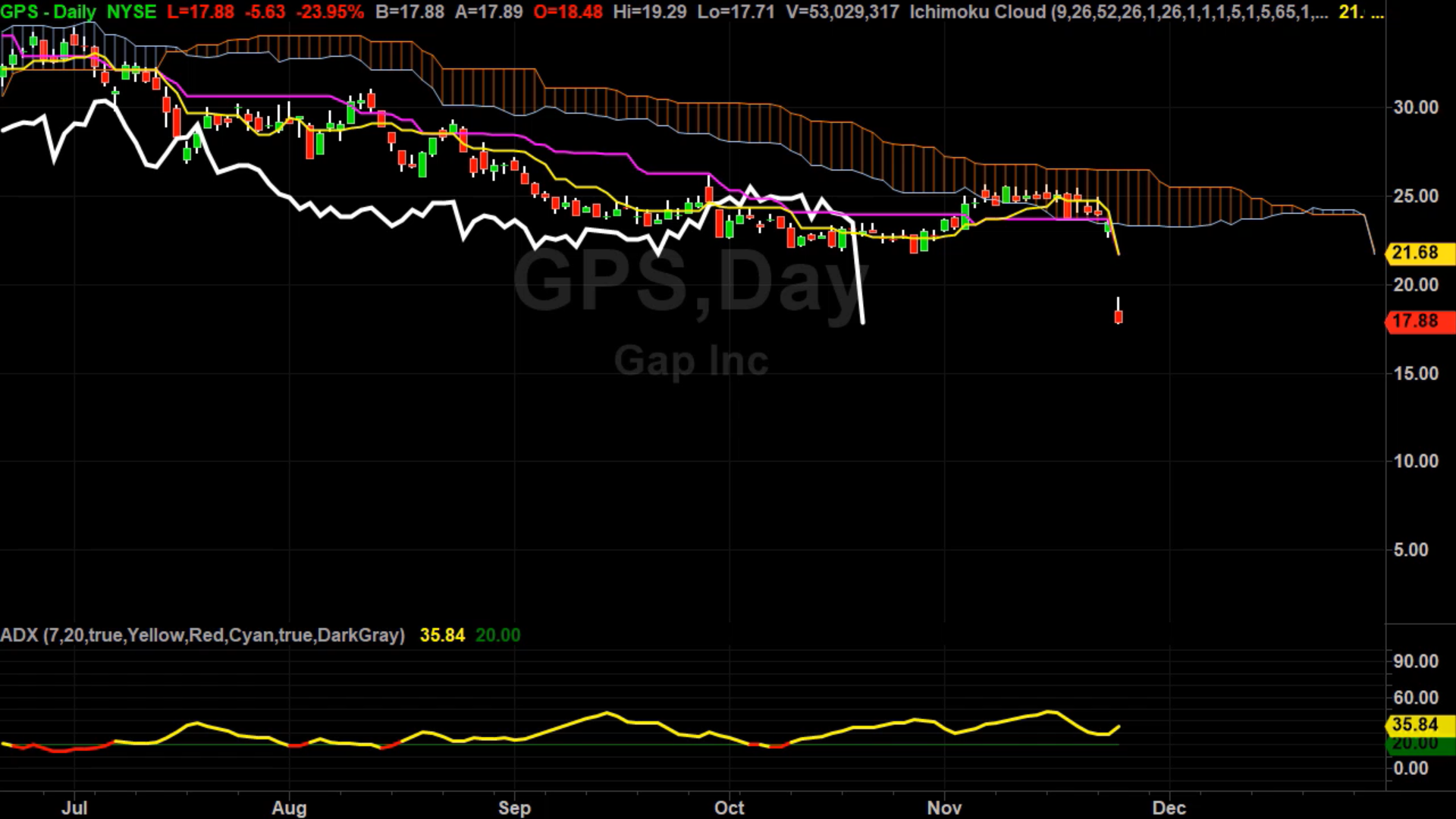The height and width of the screenshot is (819, 1456).
Task: Click the high value Hi=19.29
Action: [650, 12]
